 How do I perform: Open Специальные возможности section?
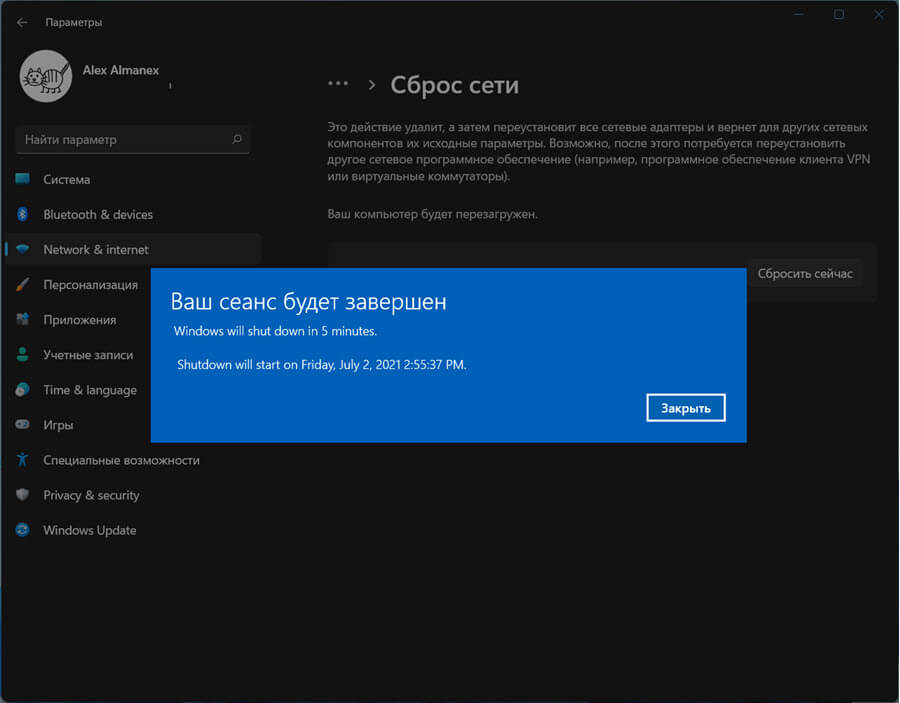pos(121,460)
